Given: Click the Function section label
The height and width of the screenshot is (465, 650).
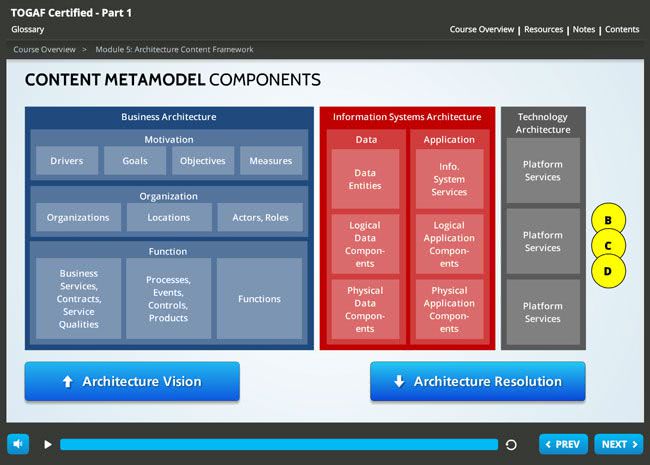Looking at the screenshot, I should 168,252.
